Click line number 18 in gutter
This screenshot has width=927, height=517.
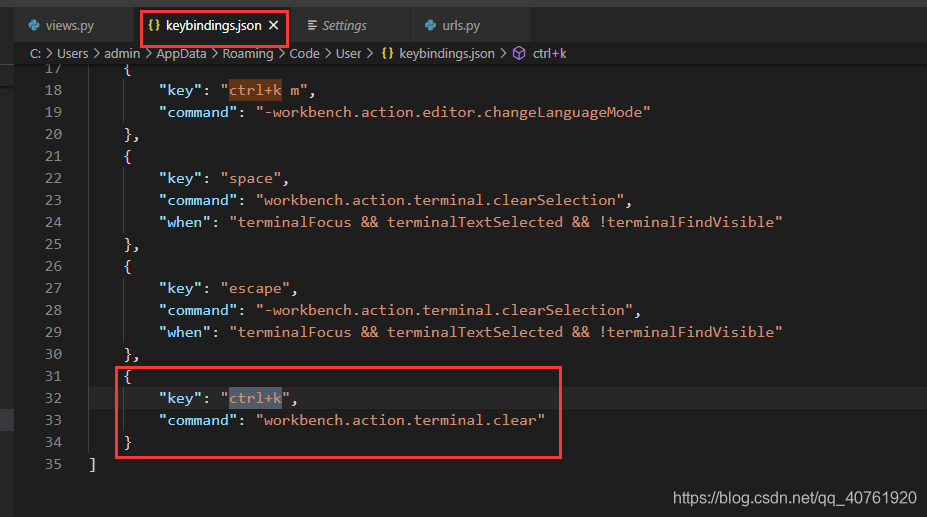pyautogui.click(x=53, y=90)
